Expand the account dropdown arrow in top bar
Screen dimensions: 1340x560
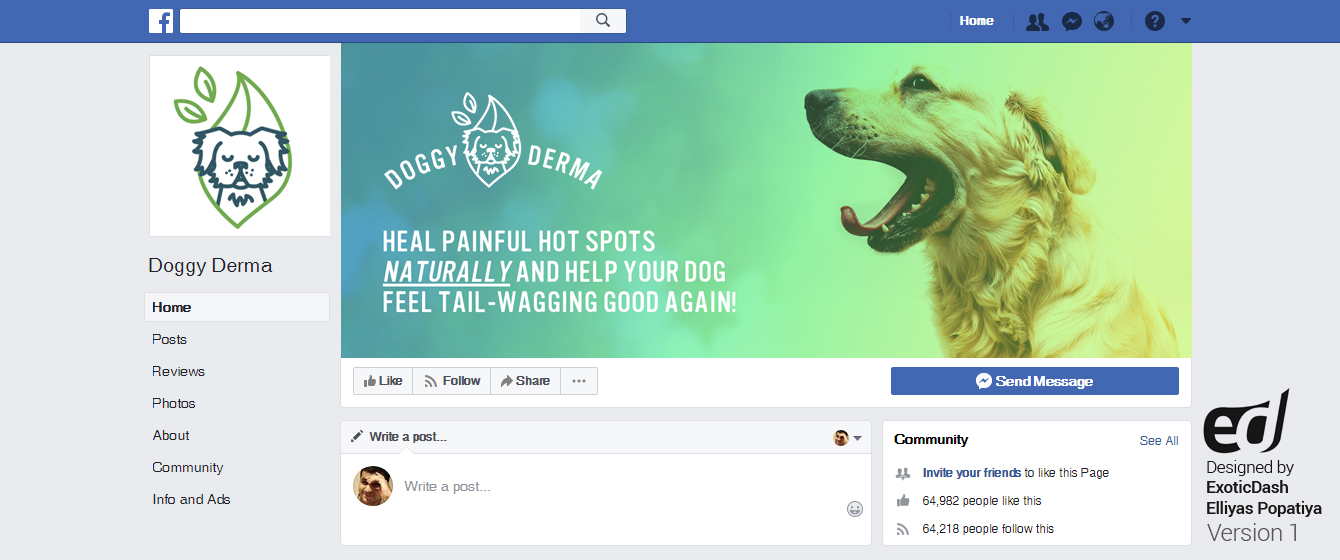[x=1186, y=21]
